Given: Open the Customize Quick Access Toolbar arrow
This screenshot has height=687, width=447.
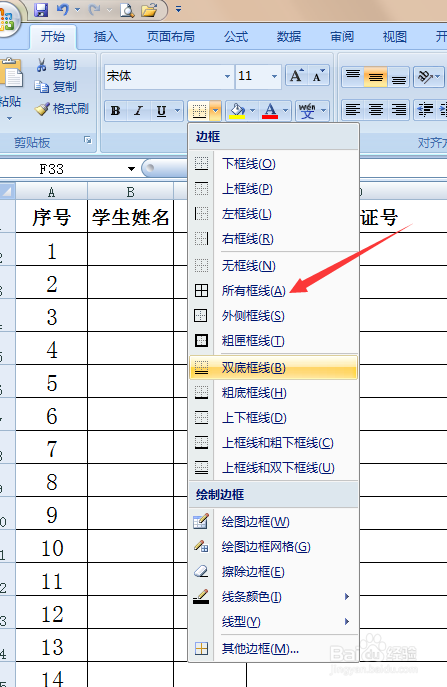Looking at the screenshot, I should [x=178, y=9].
